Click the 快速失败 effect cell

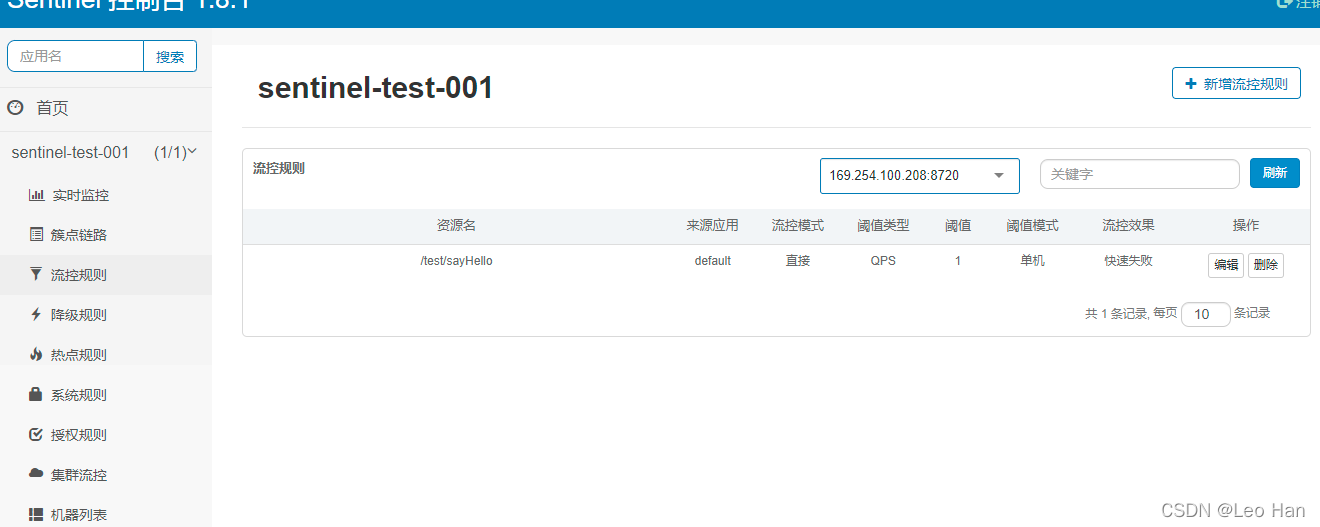pyautogui.click(x=1128, y=261)
